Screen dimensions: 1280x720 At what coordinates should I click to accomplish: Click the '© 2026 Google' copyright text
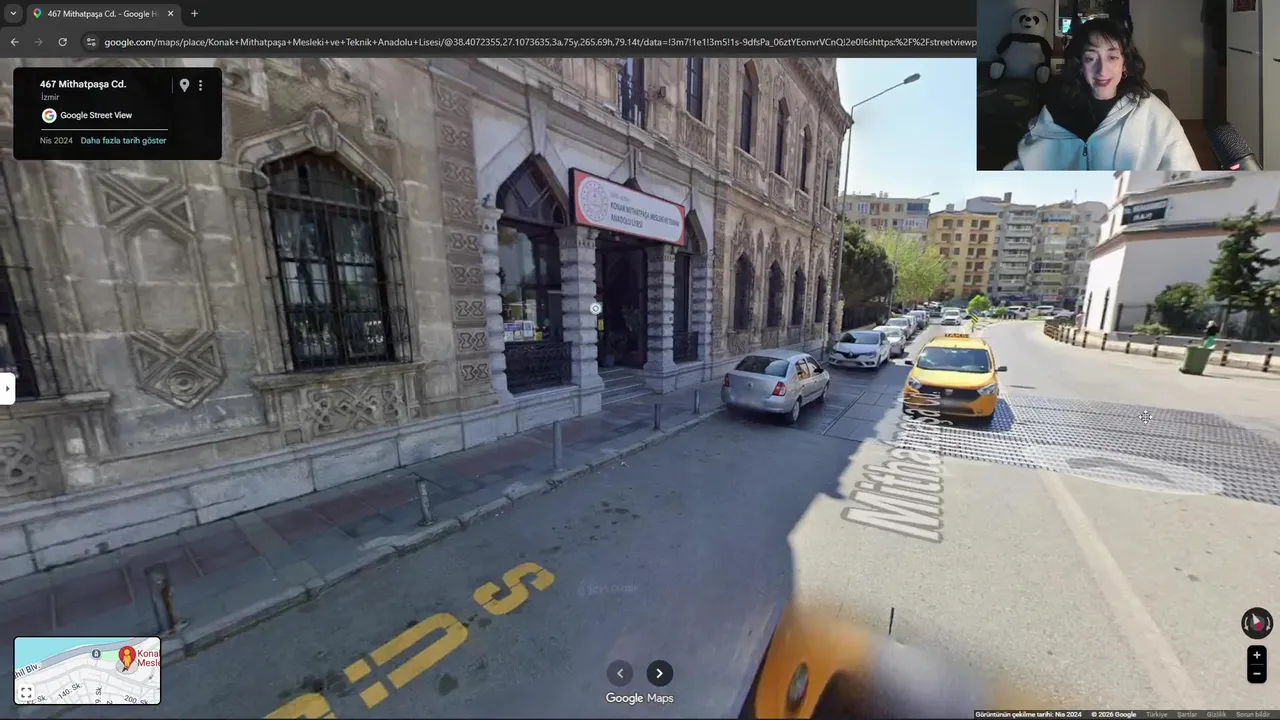click(x=1114, y=714)
